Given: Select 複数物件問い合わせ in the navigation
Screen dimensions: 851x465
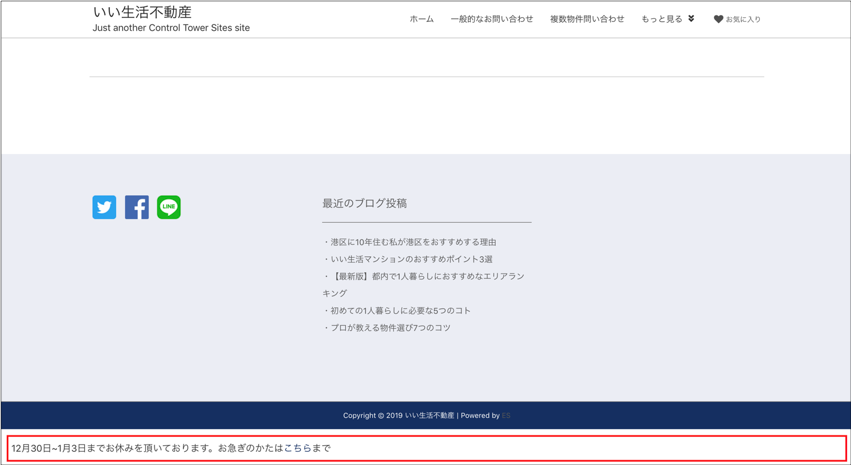Looking at the screenshot, I should (586, 19).
